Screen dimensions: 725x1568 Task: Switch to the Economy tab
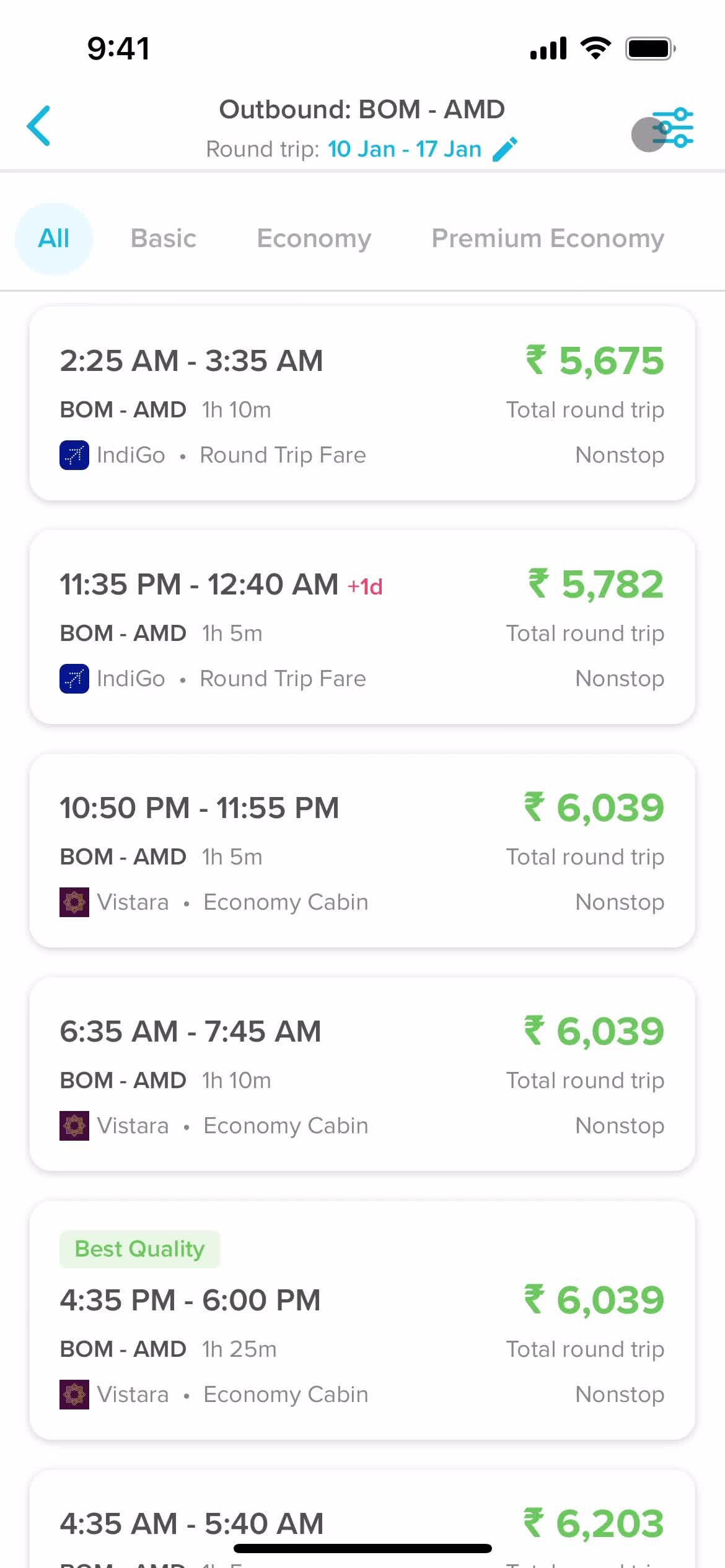314,238
